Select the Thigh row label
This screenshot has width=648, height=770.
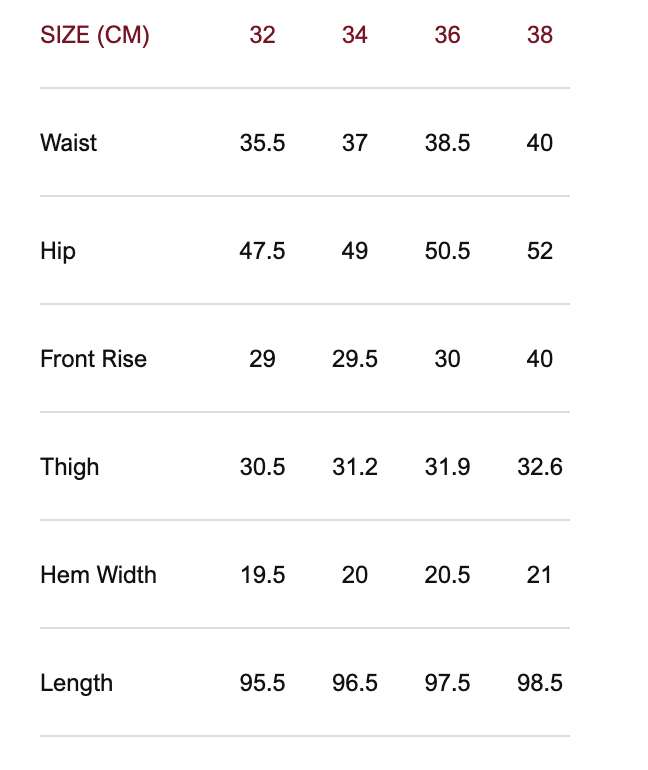pyautogui.click(x=70, y=467)
